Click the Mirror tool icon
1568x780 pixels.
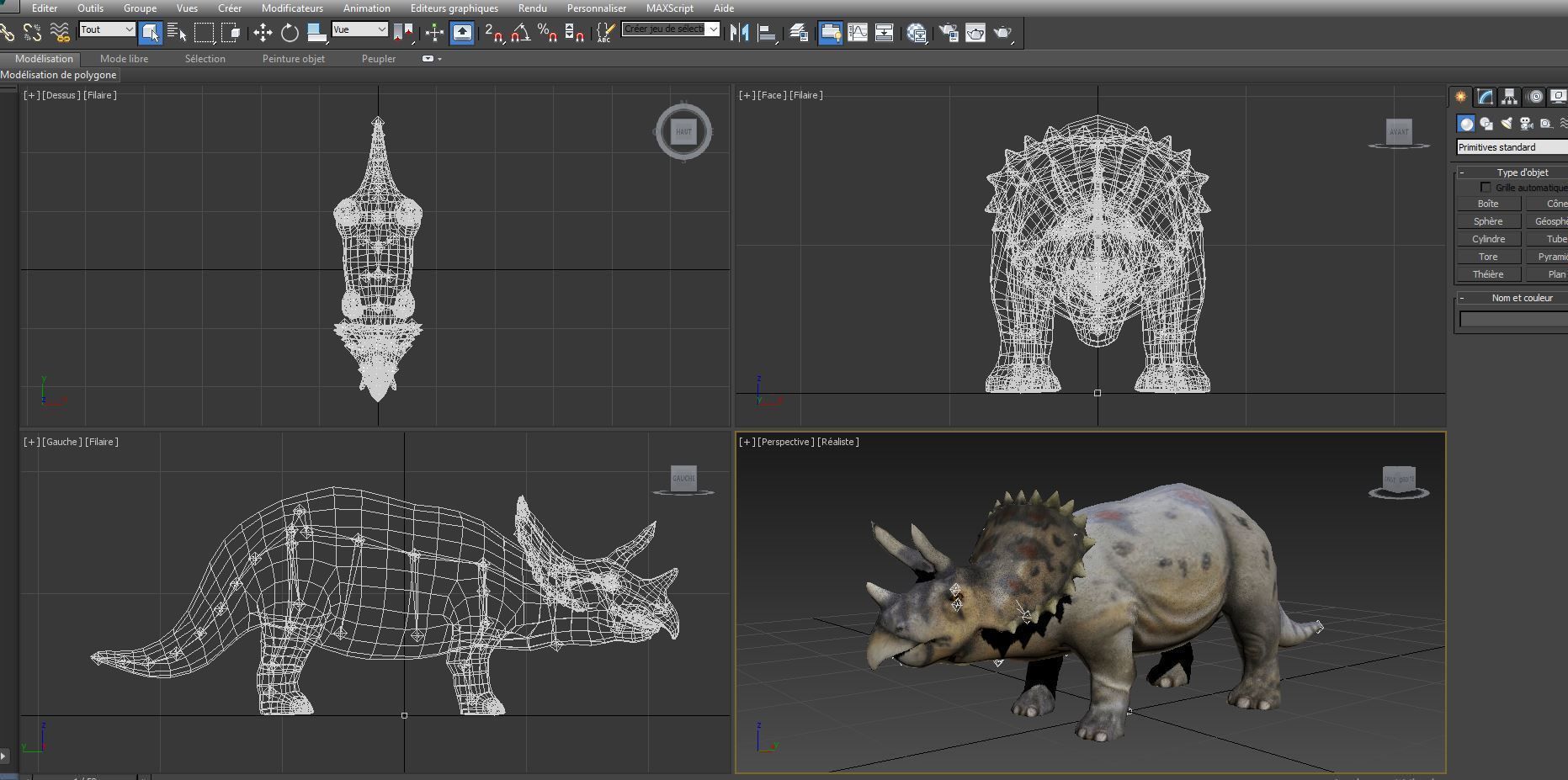click(740, 33)
